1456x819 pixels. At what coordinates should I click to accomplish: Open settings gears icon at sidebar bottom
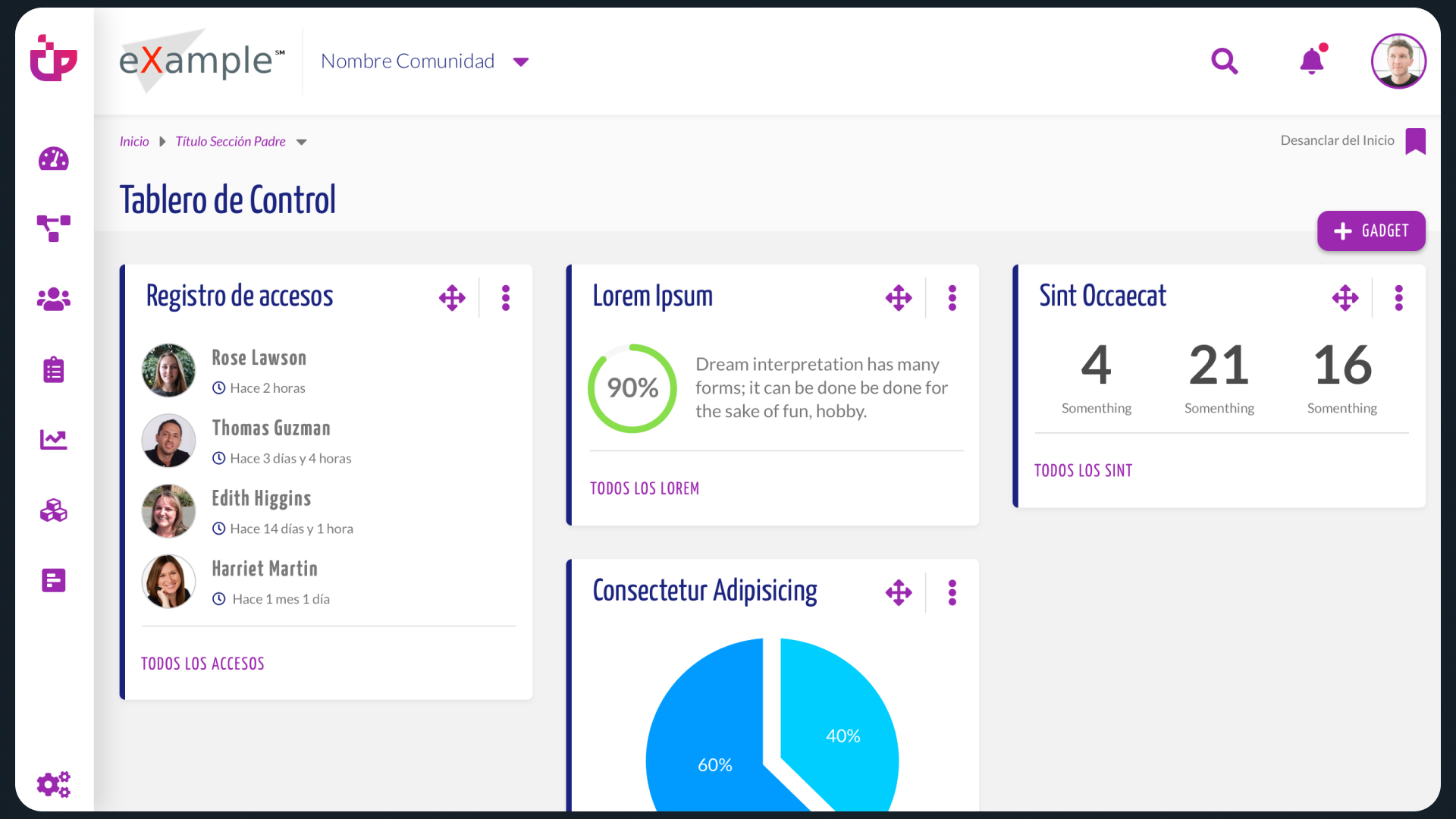coord(53,784)
